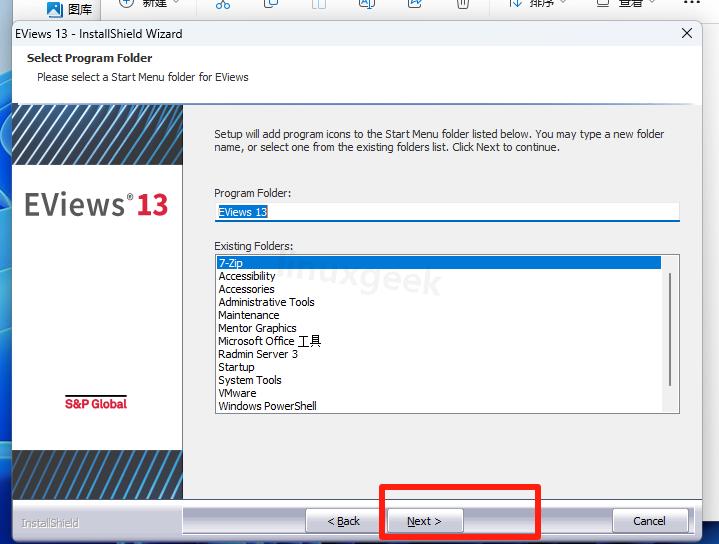This screenshot has height=544, width=719.
Task: Pick Radmin Server 3 folder
Action: click(x=258, y=354)
